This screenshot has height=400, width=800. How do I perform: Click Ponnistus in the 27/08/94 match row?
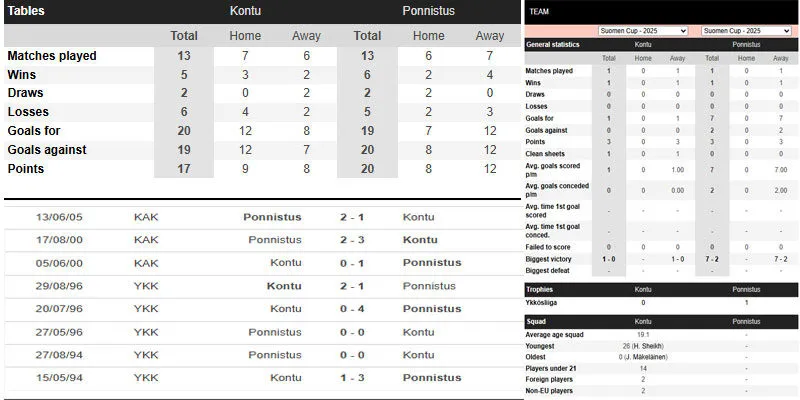[275, 354]
